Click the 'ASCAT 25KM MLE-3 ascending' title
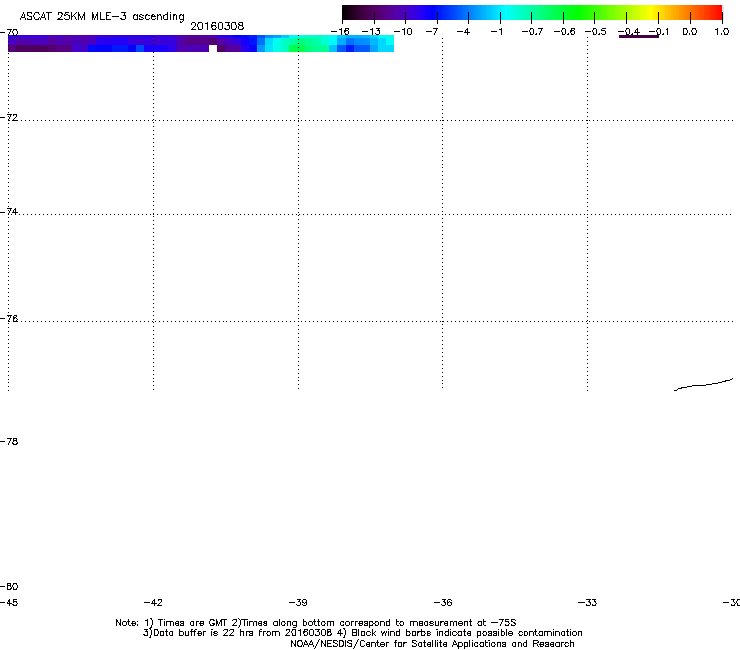The width and height of the screenshot is (740, 650). [102, 17]
